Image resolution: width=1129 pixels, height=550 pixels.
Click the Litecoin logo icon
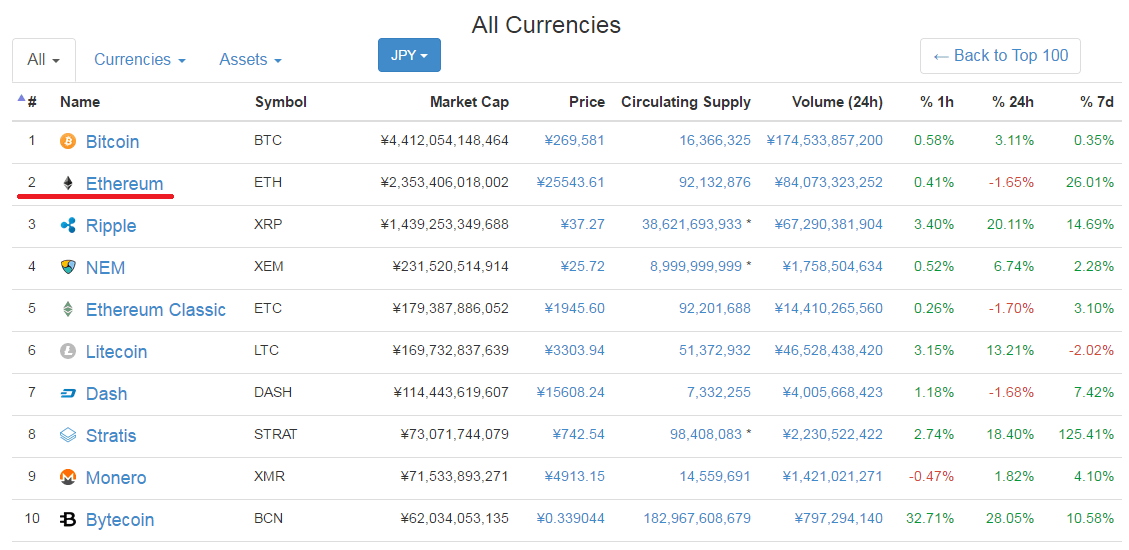(x=68, y=351)
